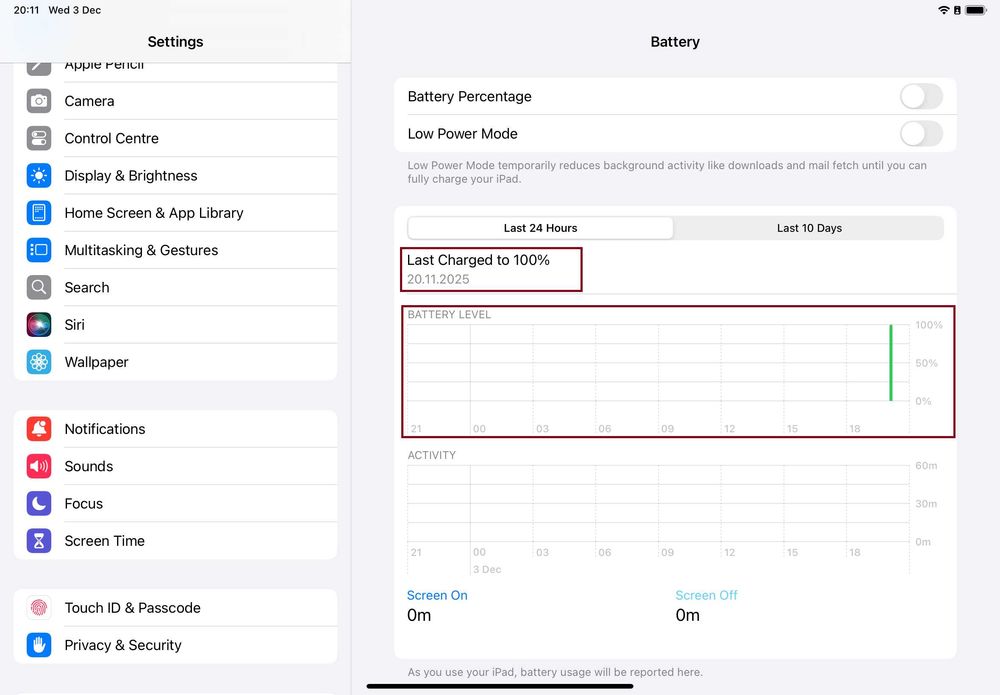1000x695 pixels.
Task: Open Camera settings via its camera icon
Action: pyautogui.click(x=39, y=101)
